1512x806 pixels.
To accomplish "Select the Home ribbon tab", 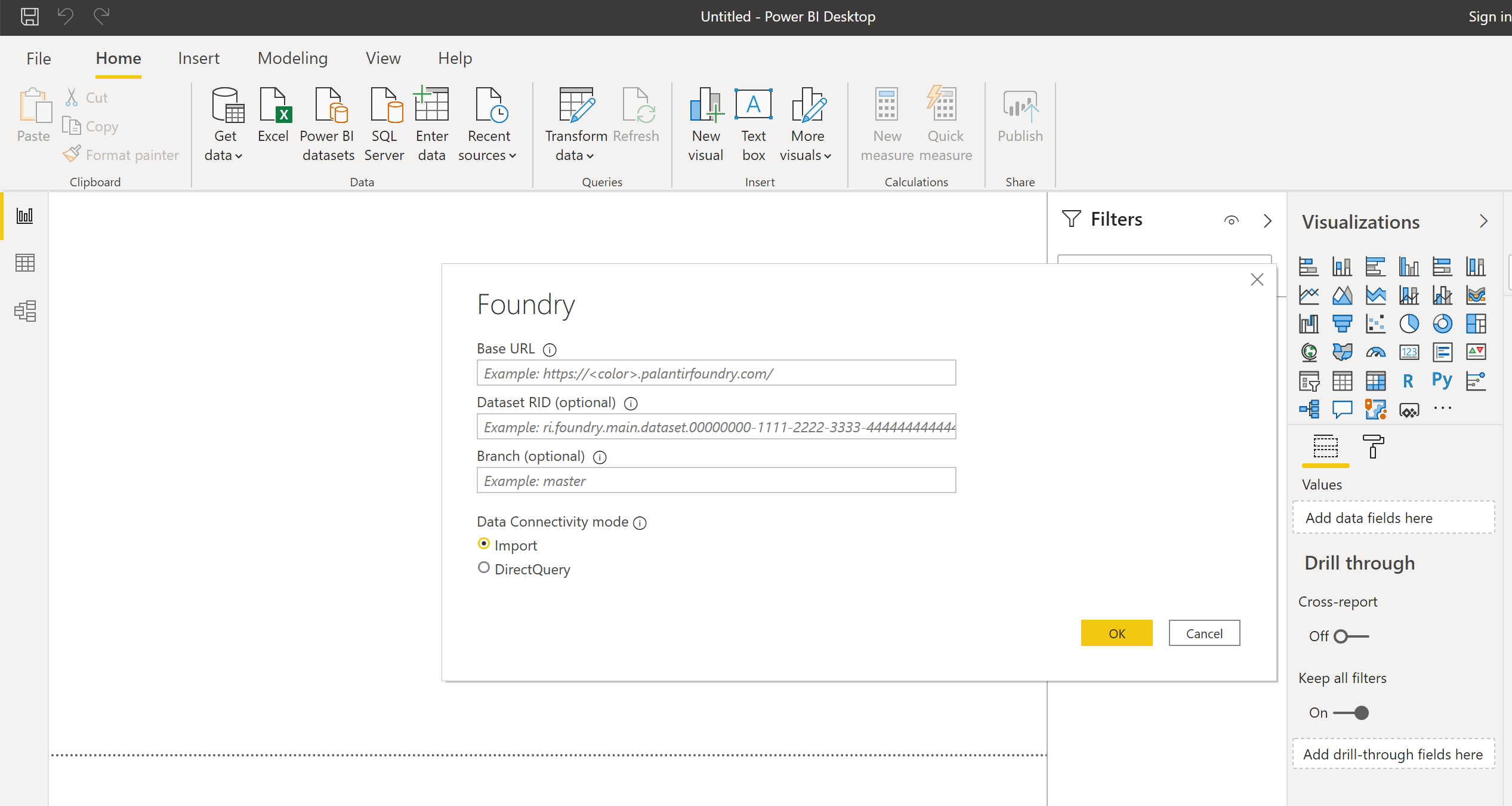I will [x=118, y=59].
